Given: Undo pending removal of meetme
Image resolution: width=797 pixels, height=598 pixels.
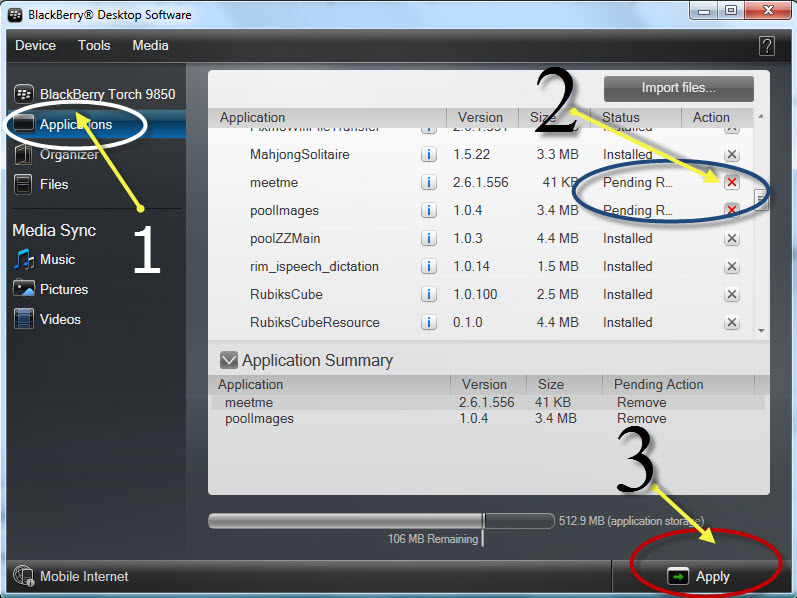Looking at the screenshot, I should (x=731, y=182).
